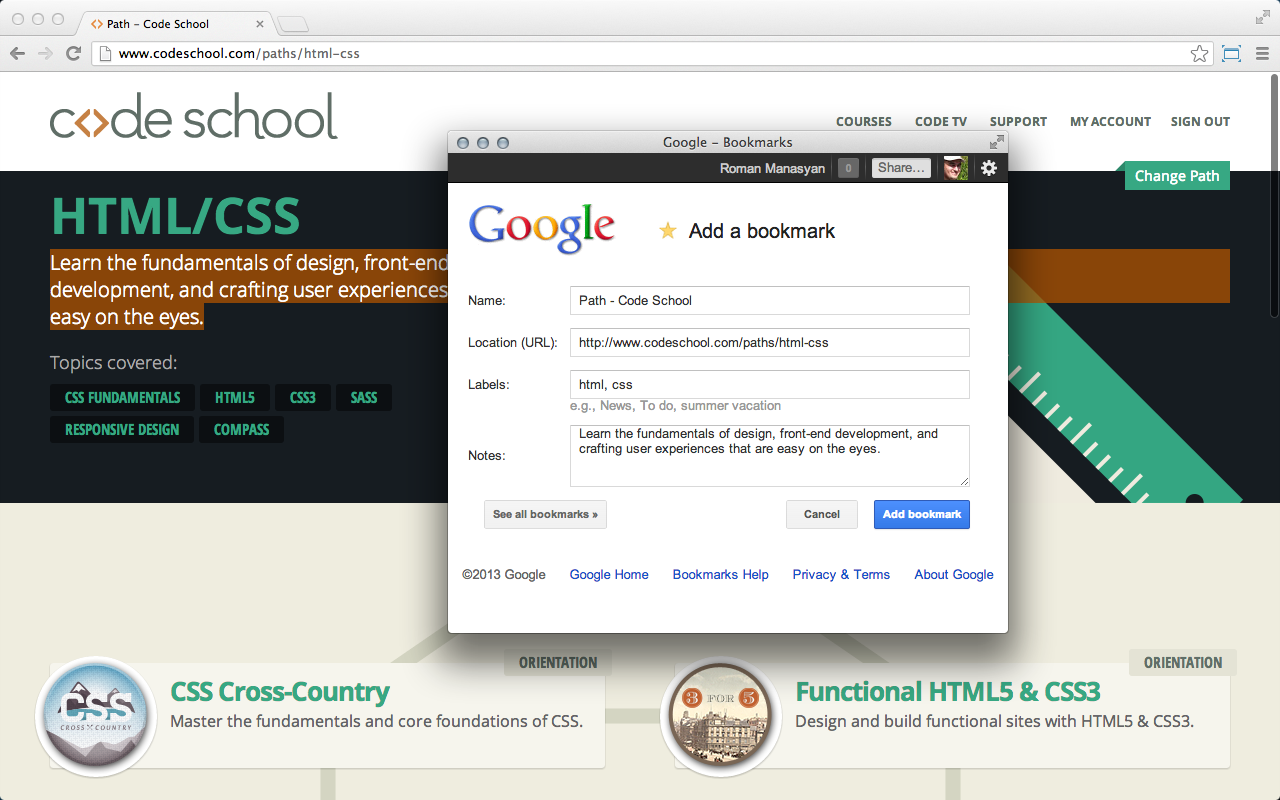Click the bookmark Name field

tap(770, 300)
